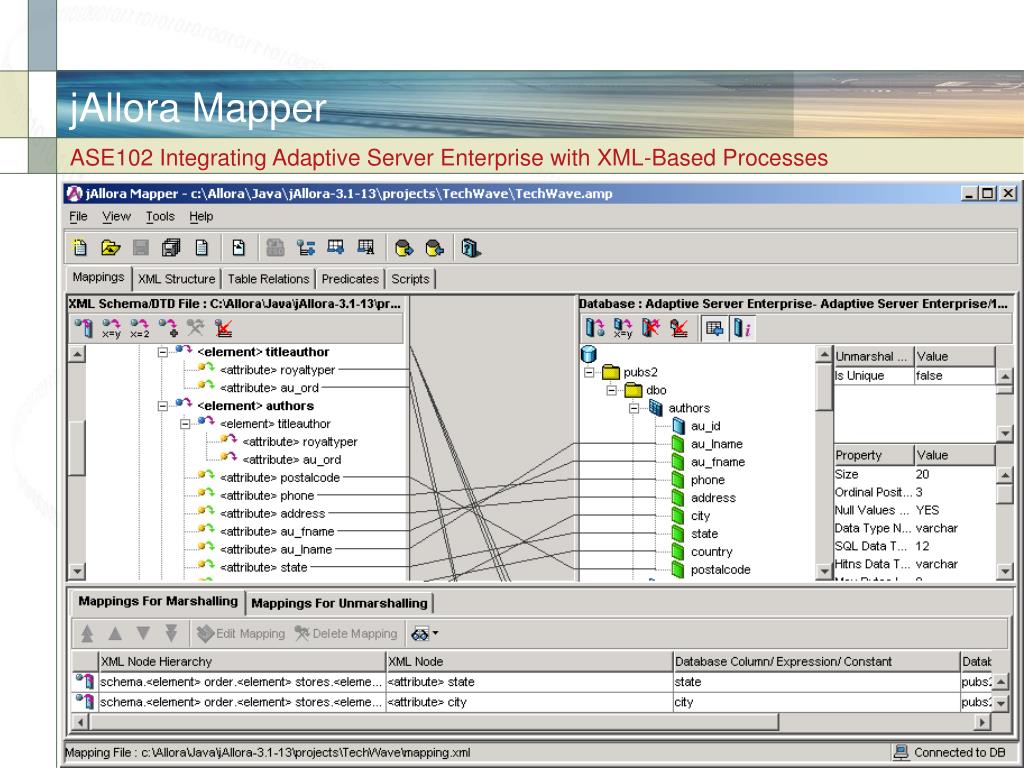Switch to the Scripts tab
The width and height of the screenshot is (1024, 768).
410,279
